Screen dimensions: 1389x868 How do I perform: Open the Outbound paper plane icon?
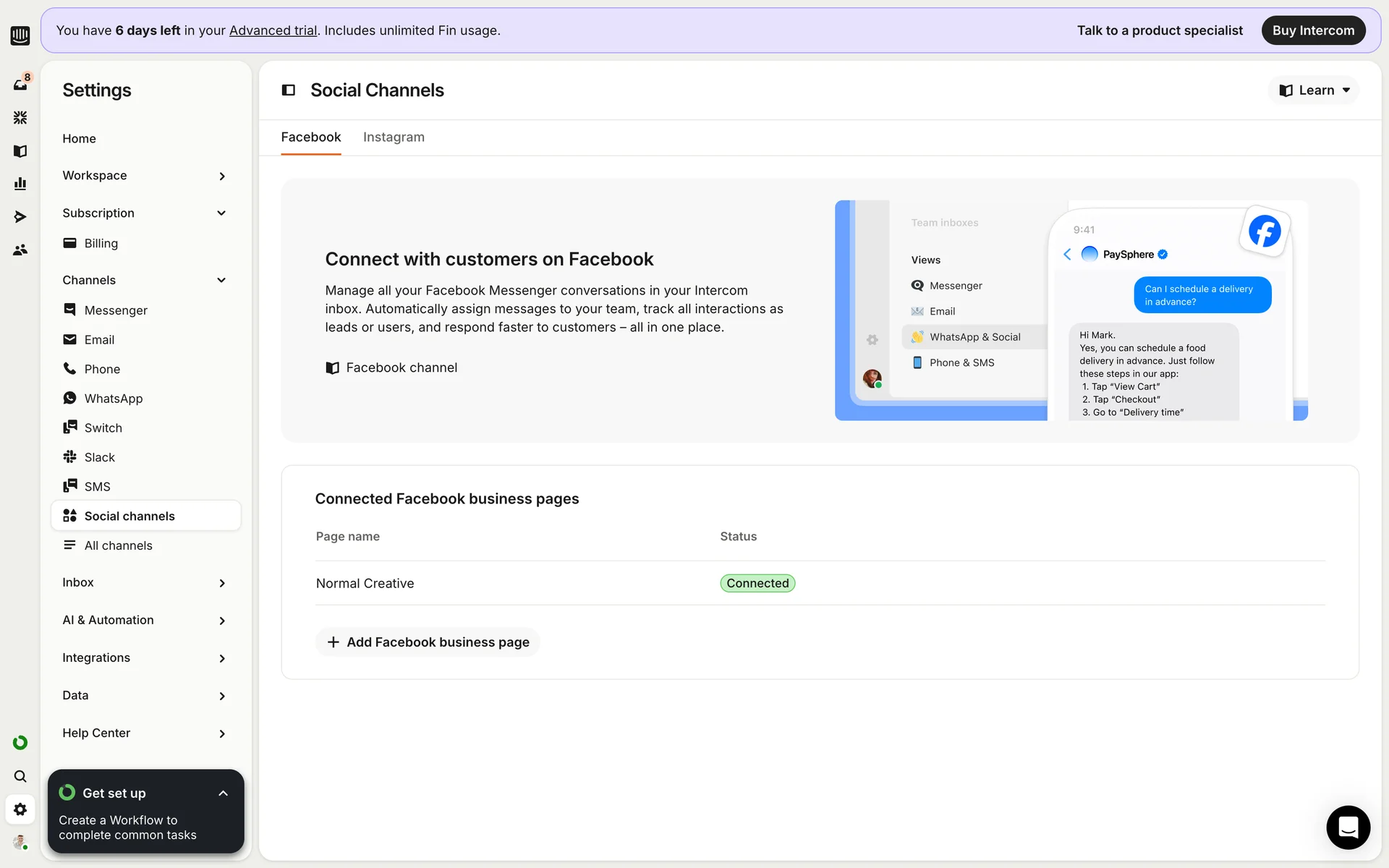pos(20,217)
